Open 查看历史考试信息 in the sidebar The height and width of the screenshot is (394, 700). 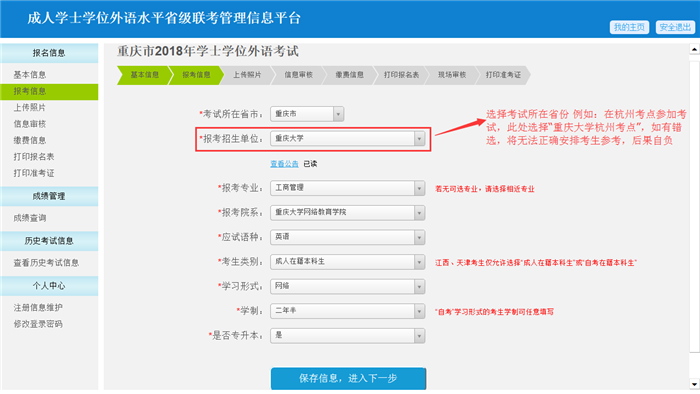tap(46, 263)
